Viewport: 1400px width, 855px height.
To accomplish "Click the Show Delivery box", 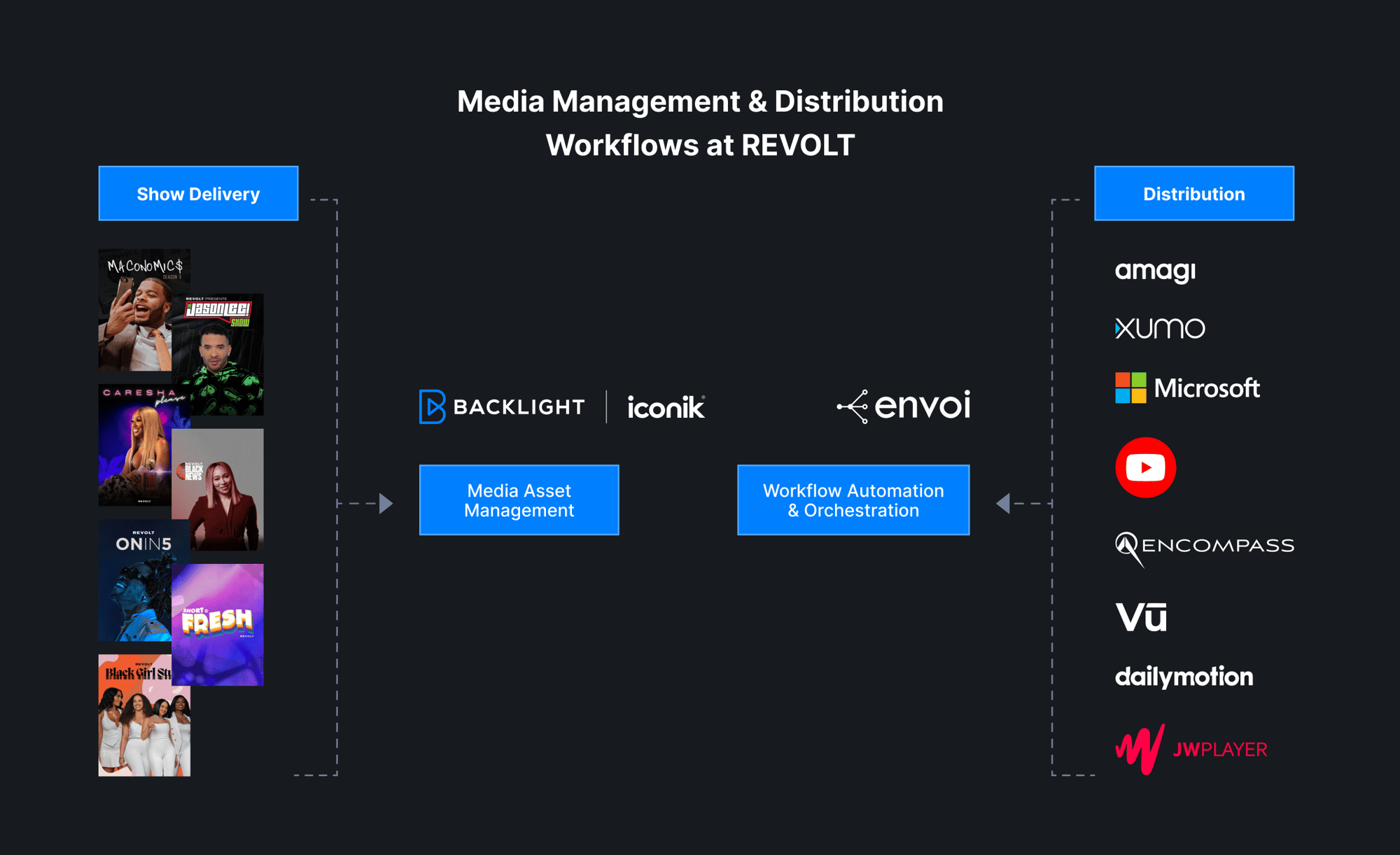I will [x=198, y=194].
